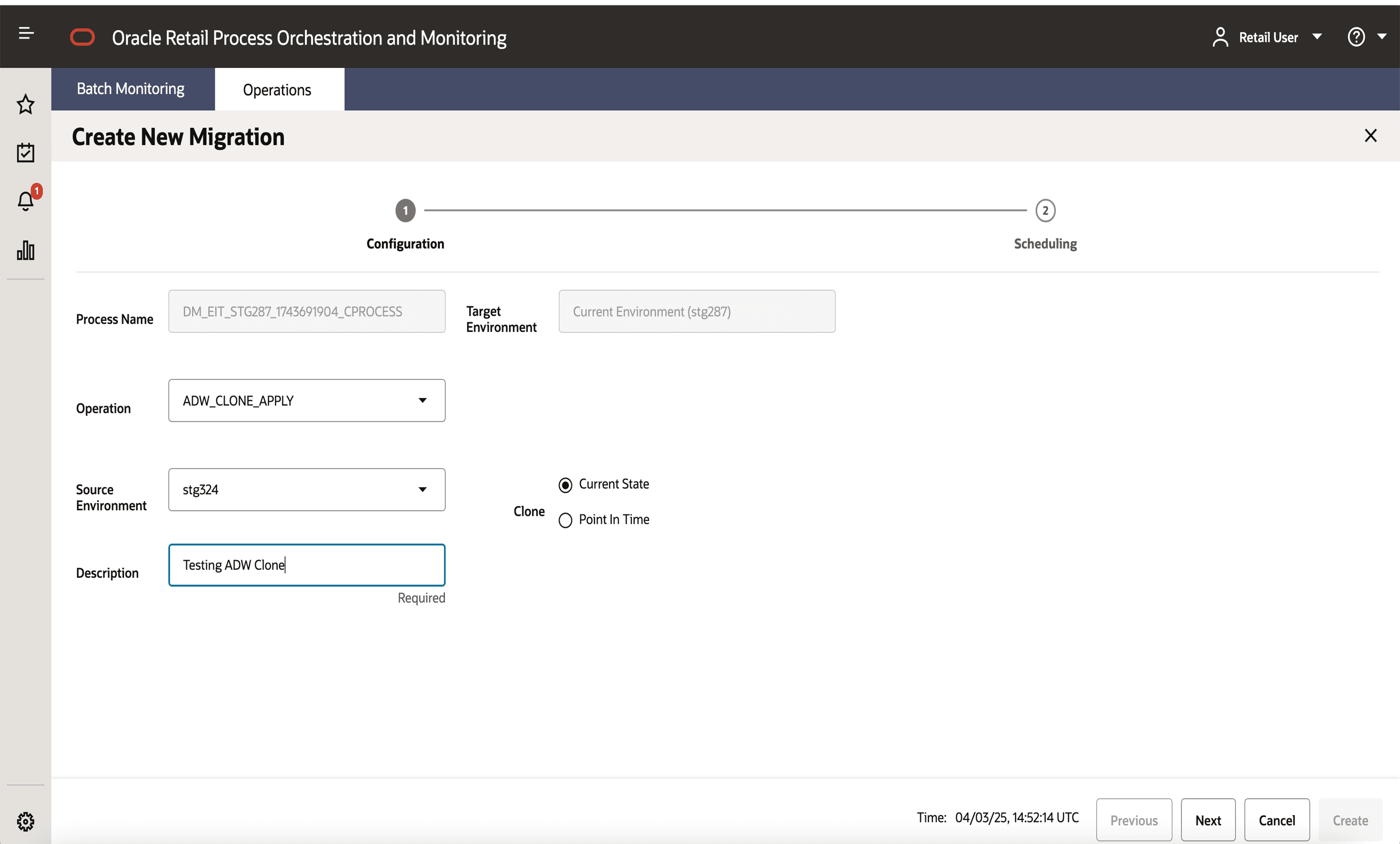Open the hamburger navigation menu
The image size is (1400, 844).
(x=26, y=34)
